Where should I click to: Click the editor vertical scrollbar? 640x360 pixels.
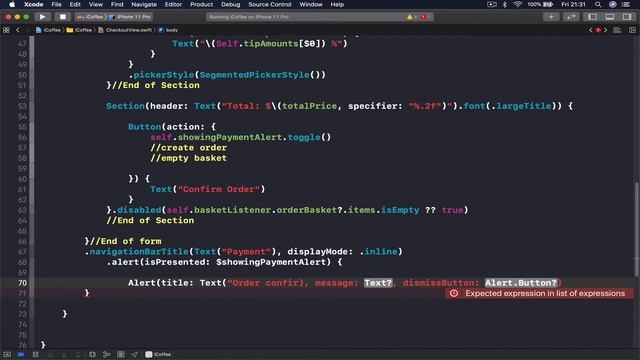click(637, 229)
